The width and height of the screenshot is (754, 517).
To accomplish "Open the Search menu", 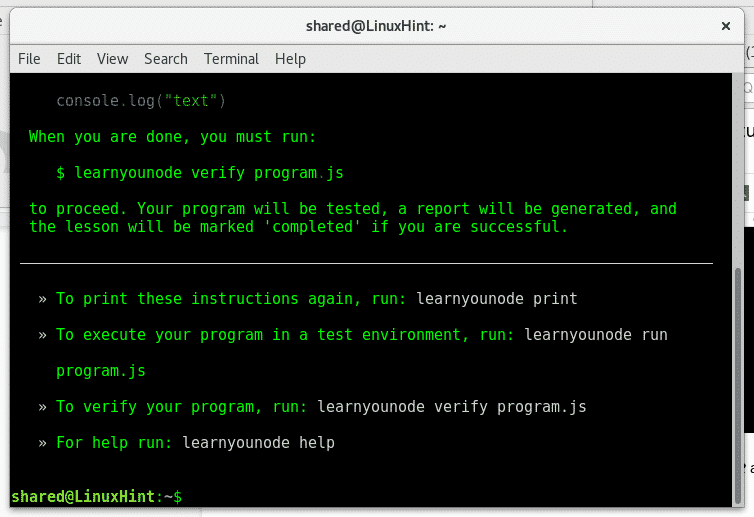I will point(165,59).
